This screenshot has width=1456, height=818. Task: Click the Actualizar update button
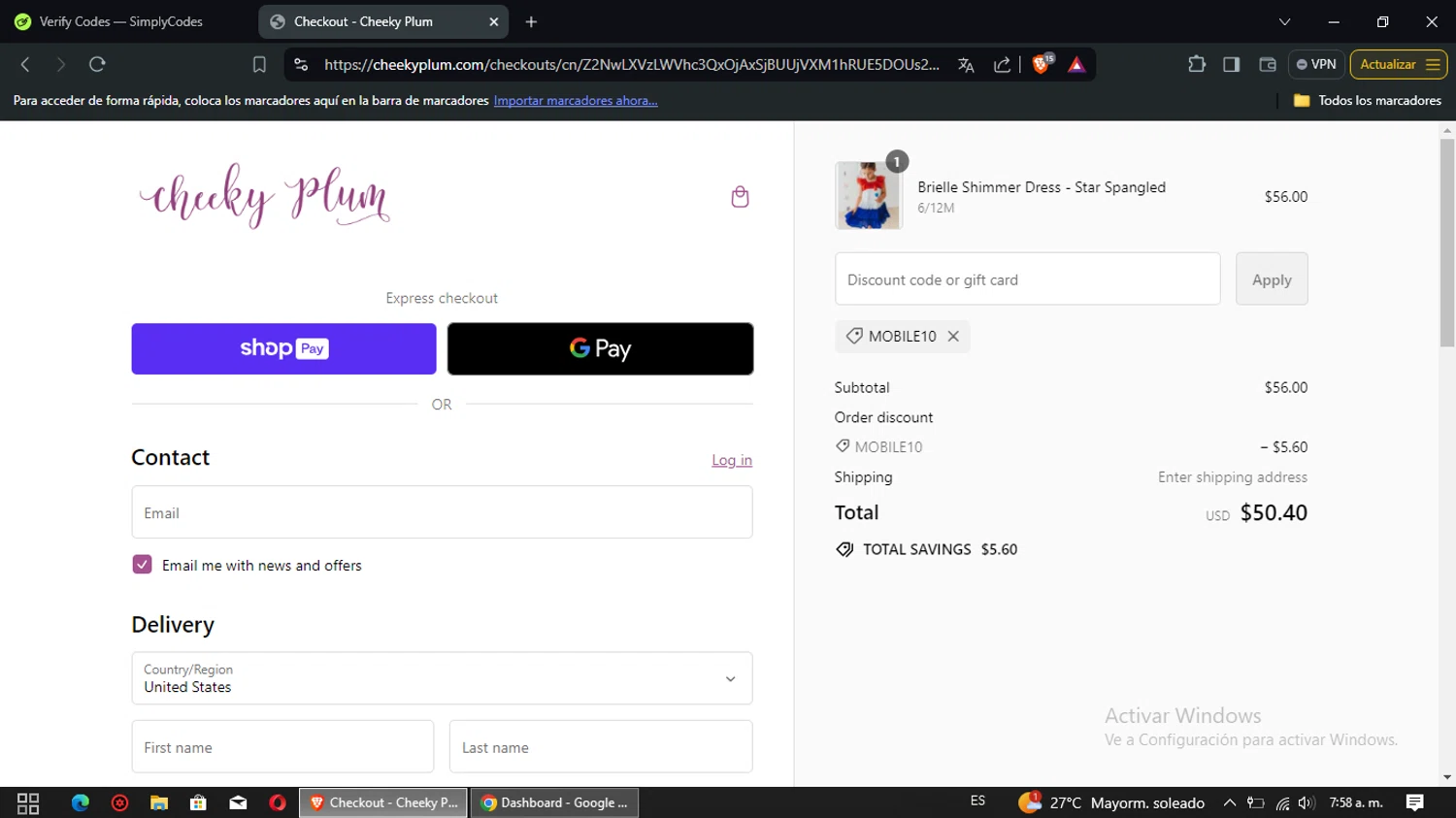pos(1398,64)
